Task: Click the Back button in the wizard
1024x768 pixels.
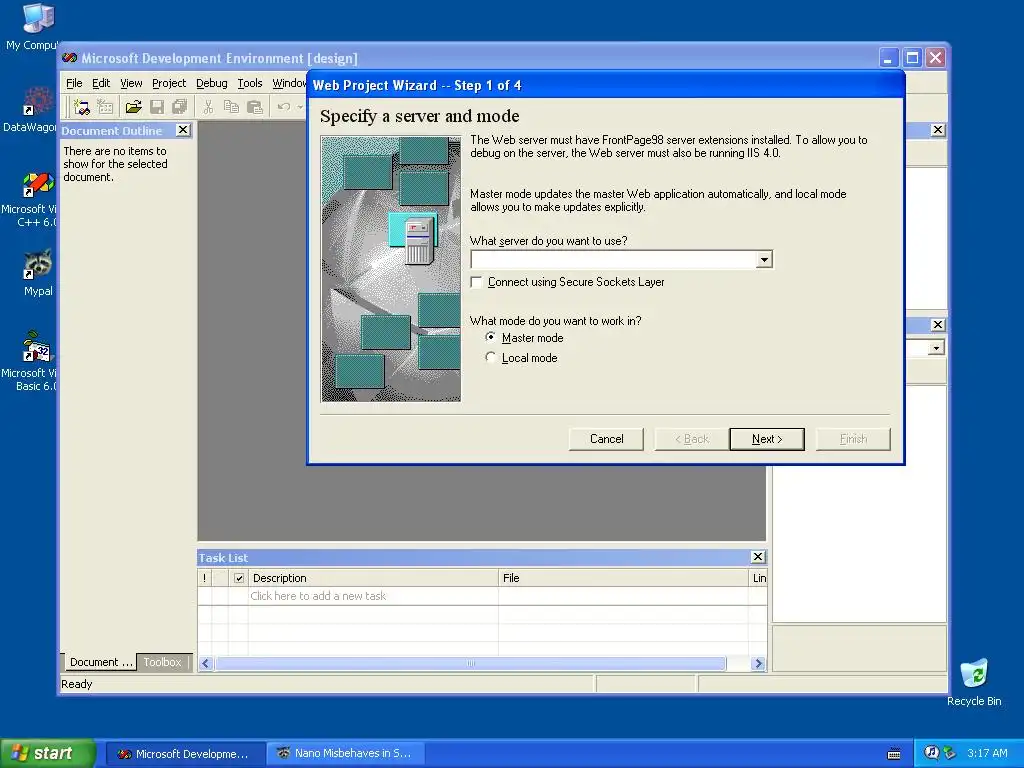Action: (692, 439)
